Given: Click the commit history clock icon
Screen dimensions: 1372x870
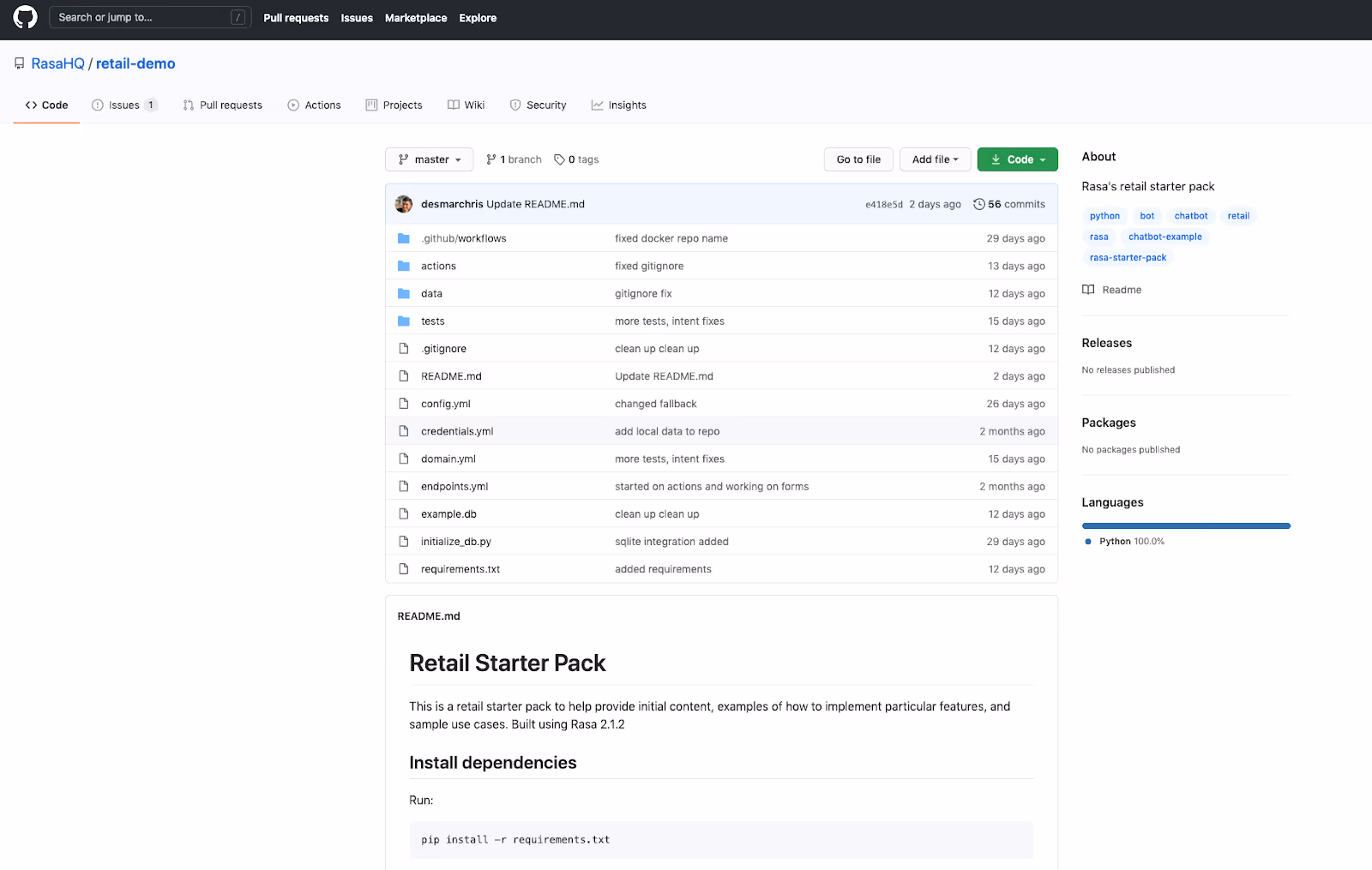Looking at the screenshot, I should [x=979, y=204].
